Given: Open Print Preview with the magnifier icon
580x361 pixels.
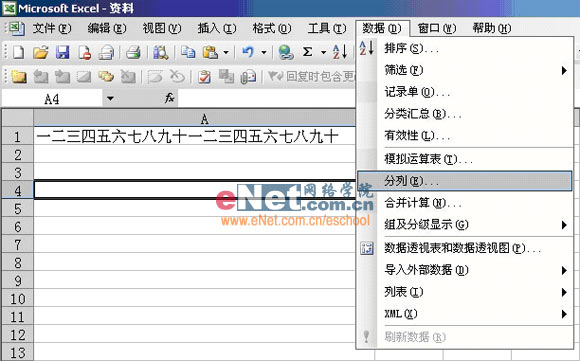Looking at the screenshot, I should pyautogui.click(x=161, y=52).
